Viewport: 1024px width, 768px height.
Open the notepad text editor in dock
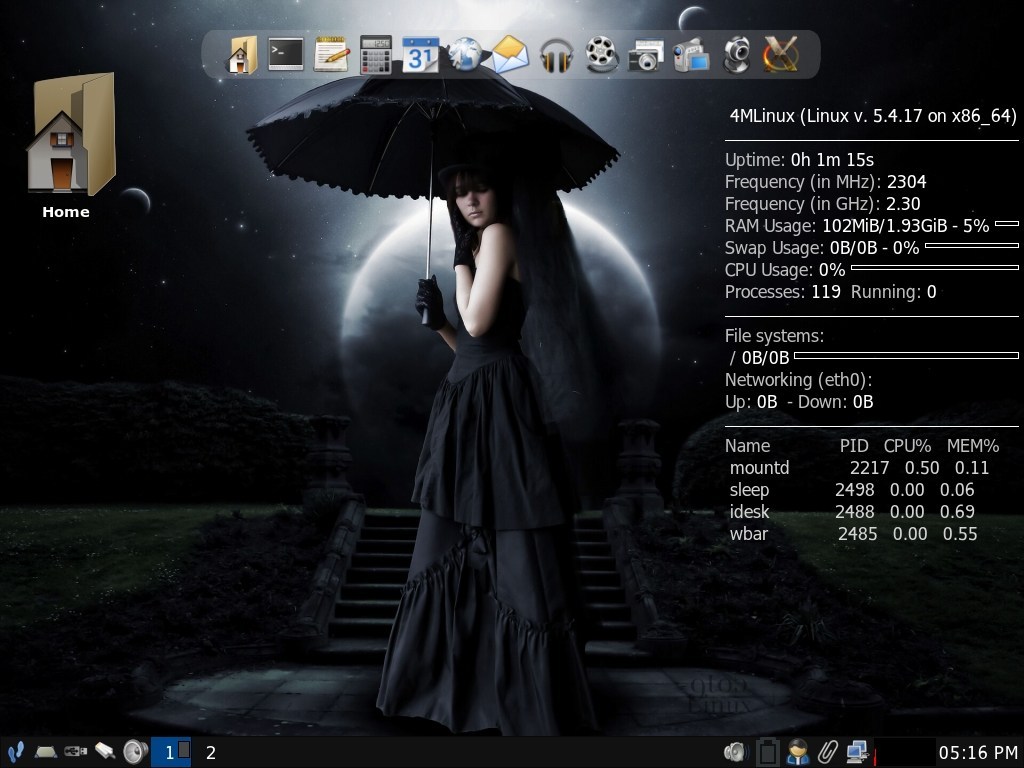[331, 54]
